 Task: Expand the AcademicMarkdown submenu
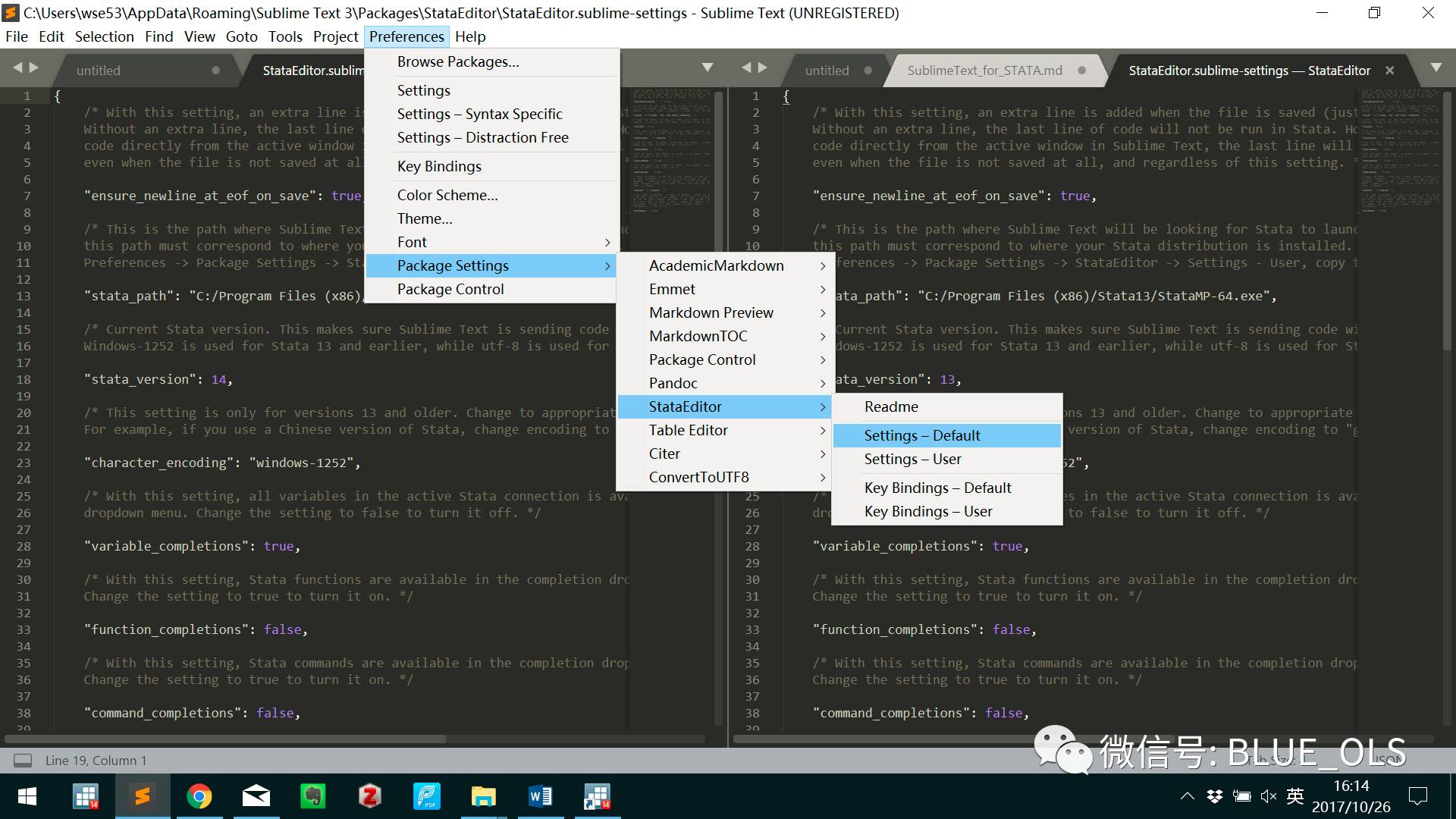click(x=725, y=265)
